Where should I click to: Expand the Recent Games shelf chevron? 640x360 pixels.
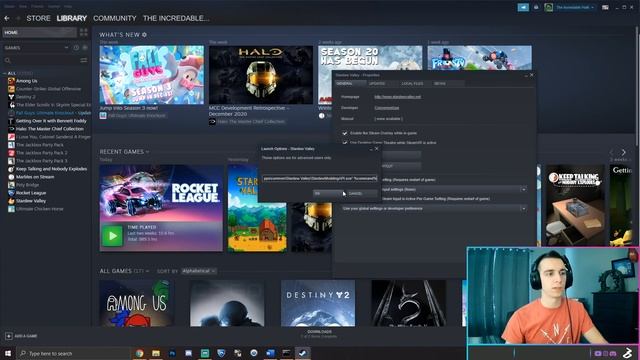tap(147, 152)
